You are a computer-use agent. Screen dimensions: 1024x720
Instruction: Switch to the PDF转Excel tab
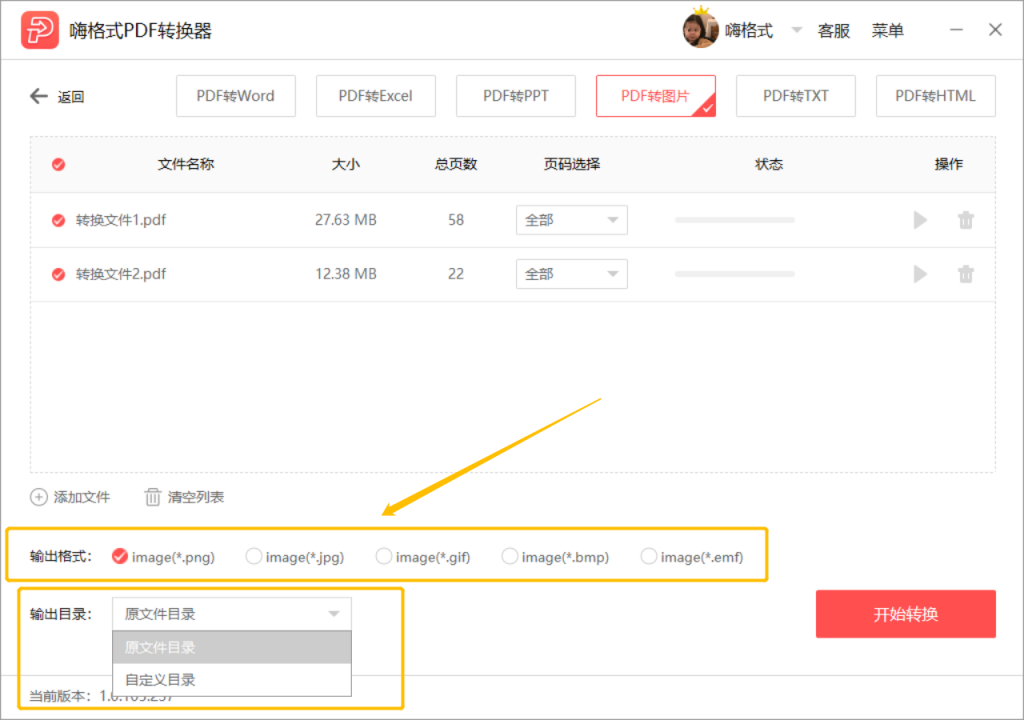(x=376, y=96)
